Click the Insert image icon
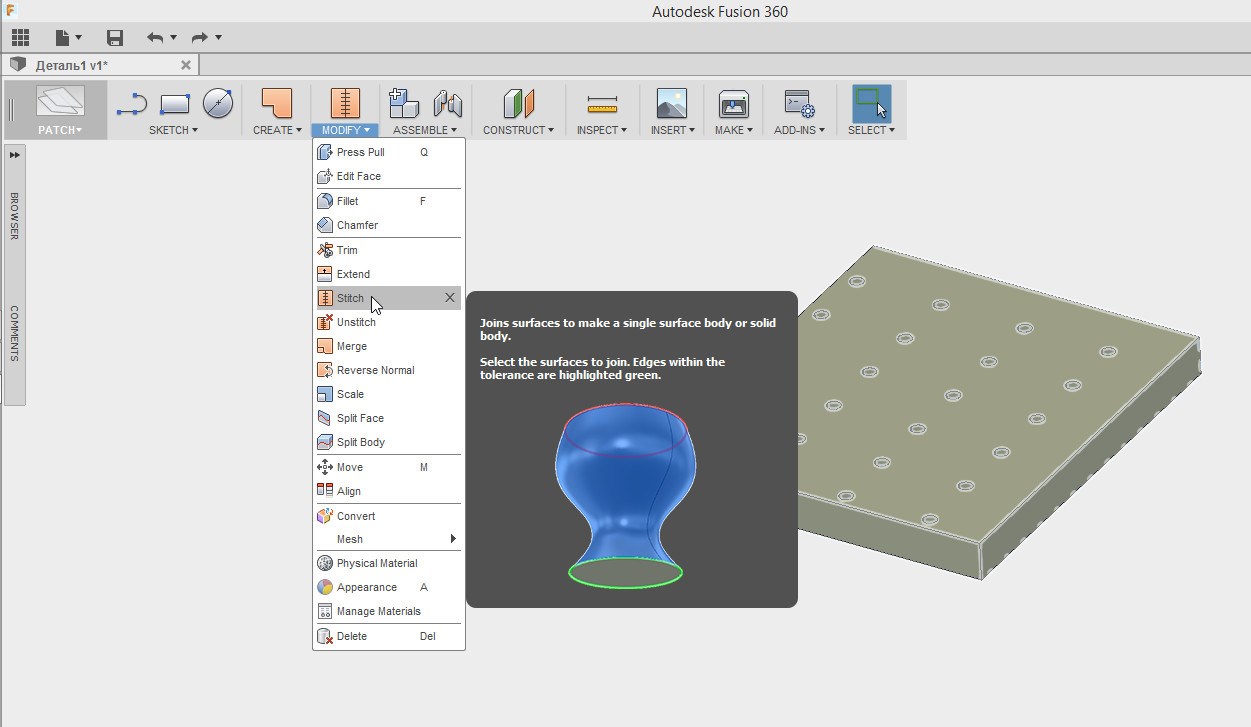 point(672,104)
